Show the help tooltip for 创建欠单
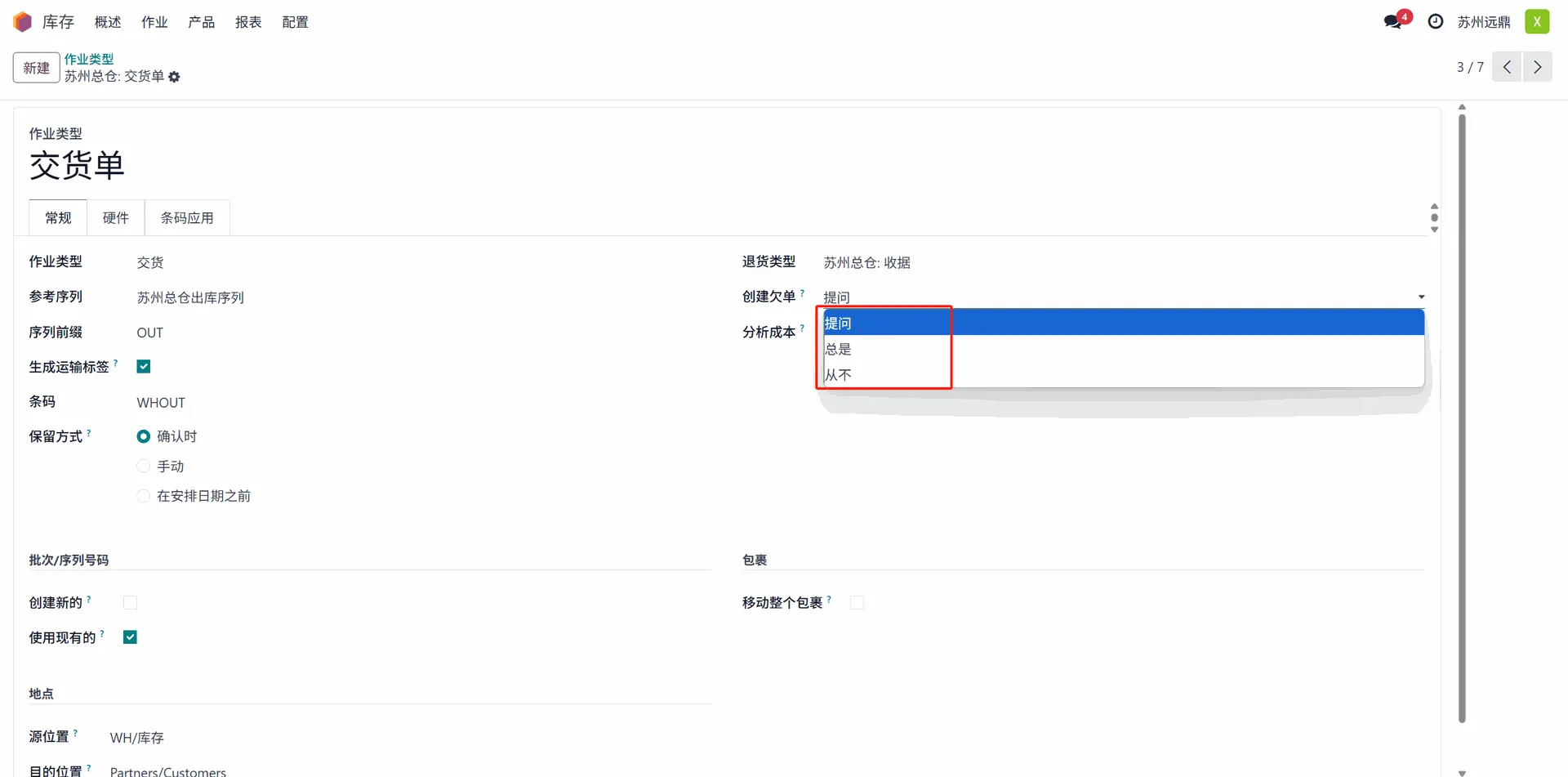 tap(802, 292)
